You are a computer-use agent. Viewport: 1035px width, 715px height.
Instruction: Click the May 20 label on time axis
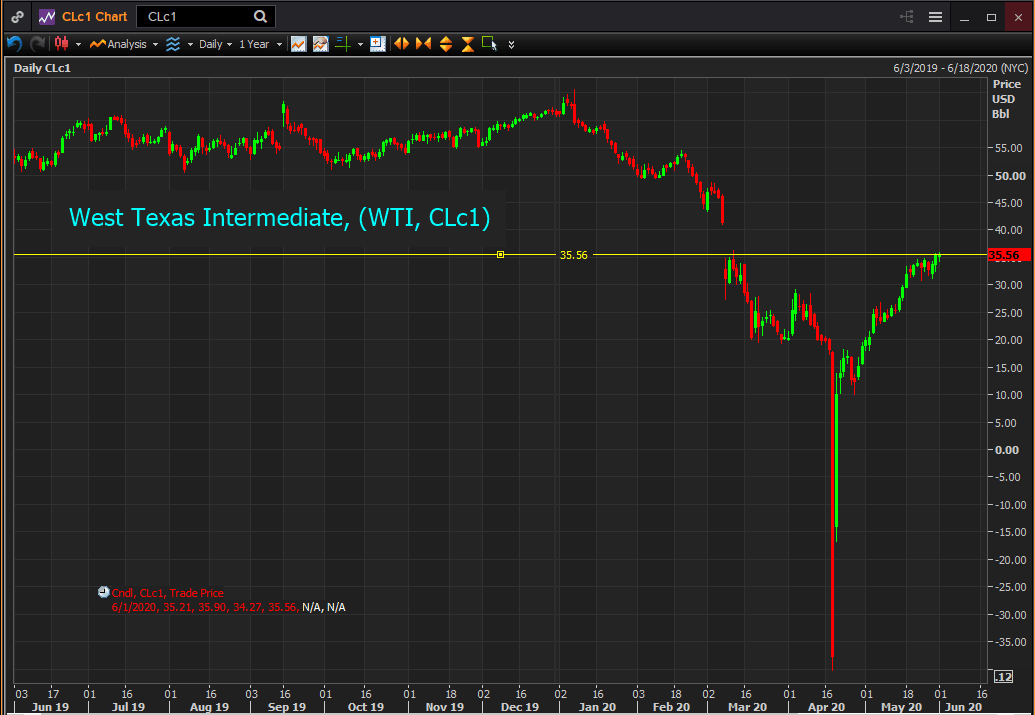[902, 706]
